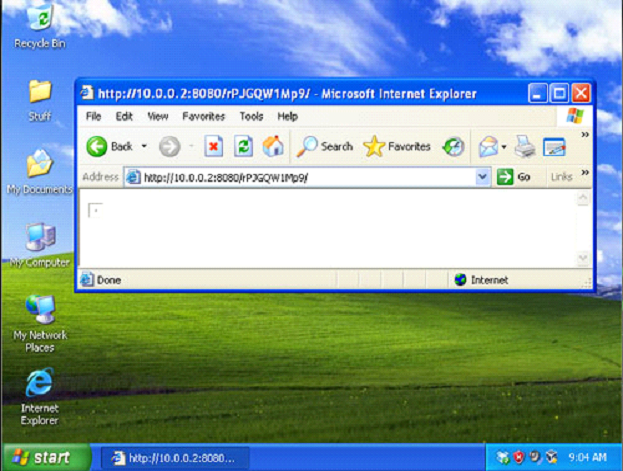This screenshot has width=623, height=471.
Task: Click the Address bar URL field
Action: (300, 177)
